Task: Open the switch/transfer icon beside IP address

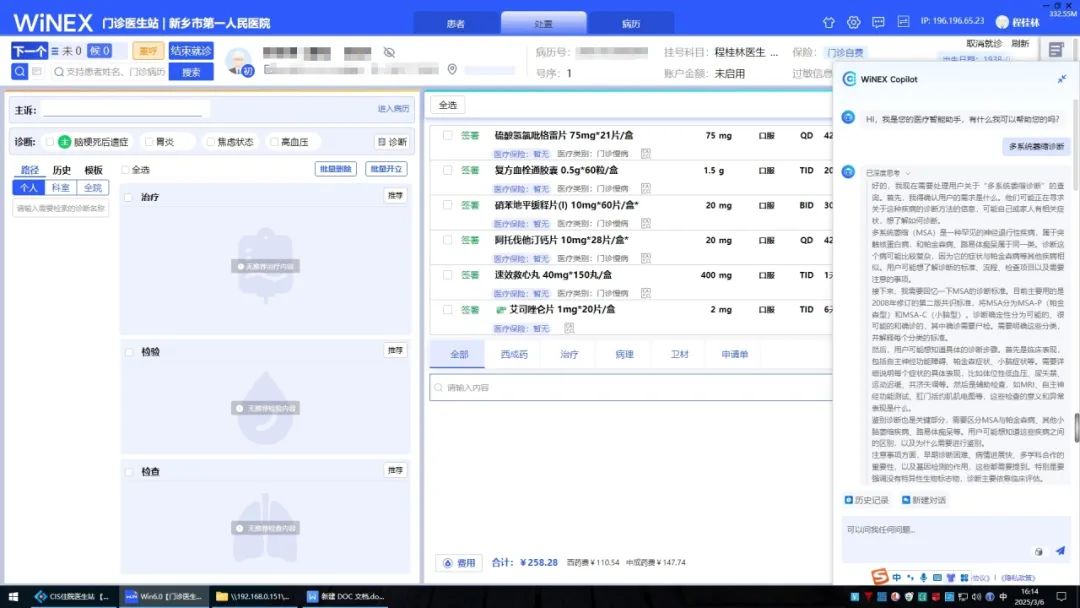Action: pos(903,22)
